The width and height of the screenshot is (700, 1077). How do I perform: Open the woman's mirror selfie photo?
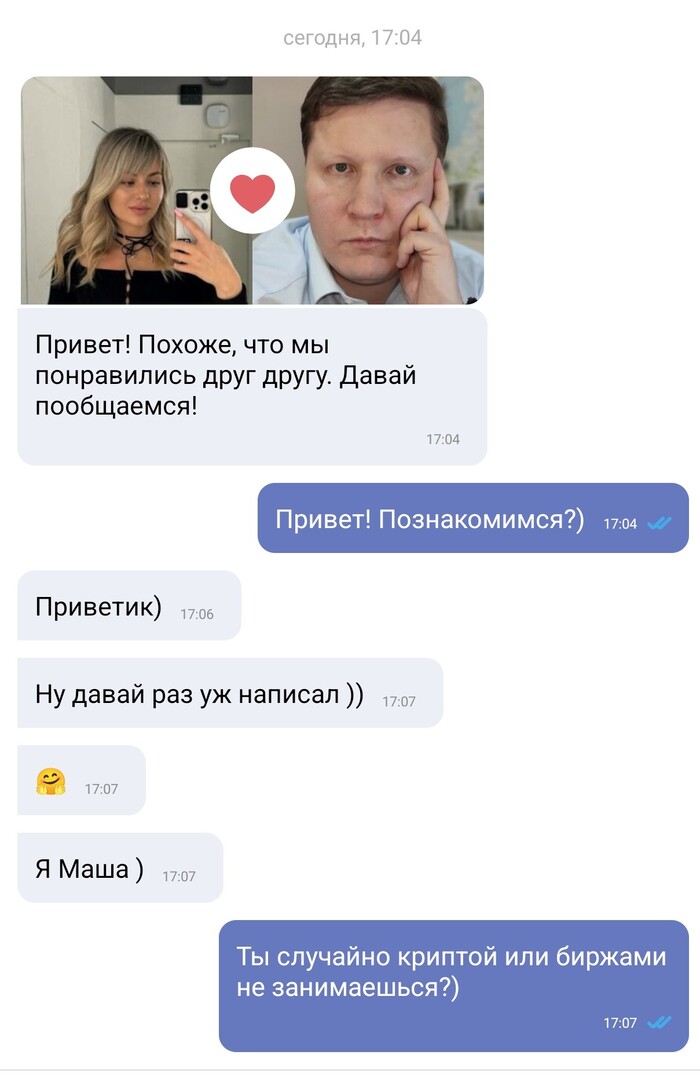136,190
